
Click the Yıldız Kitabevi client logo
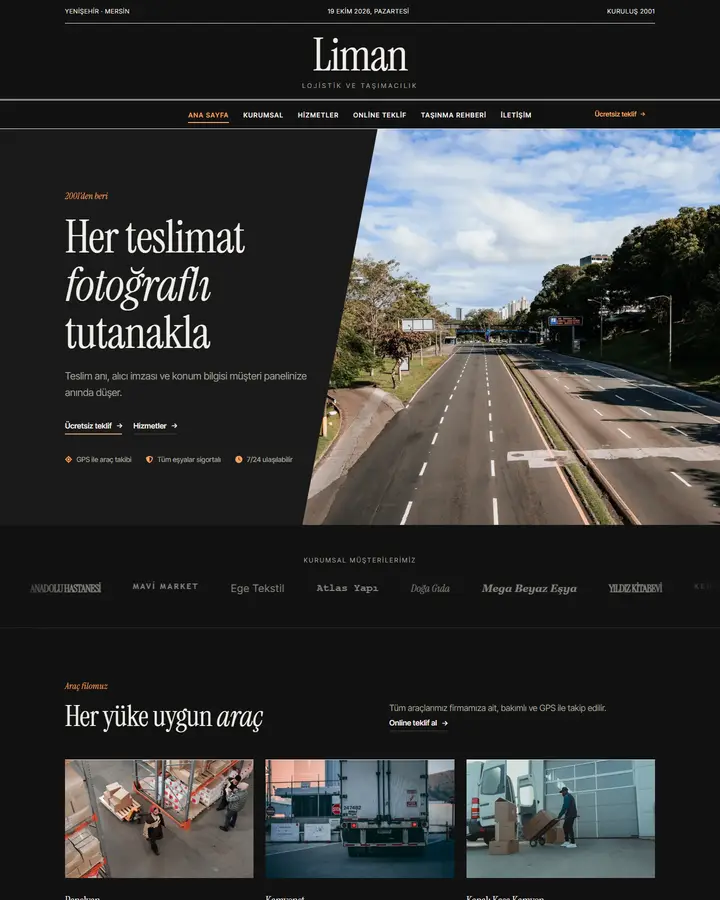(x=635, y=588)
